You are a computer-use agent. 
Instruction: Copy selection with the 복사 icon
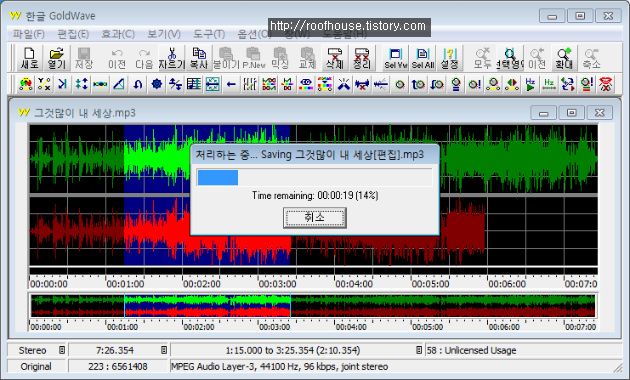pyautogui.click(x=198, y=58)
